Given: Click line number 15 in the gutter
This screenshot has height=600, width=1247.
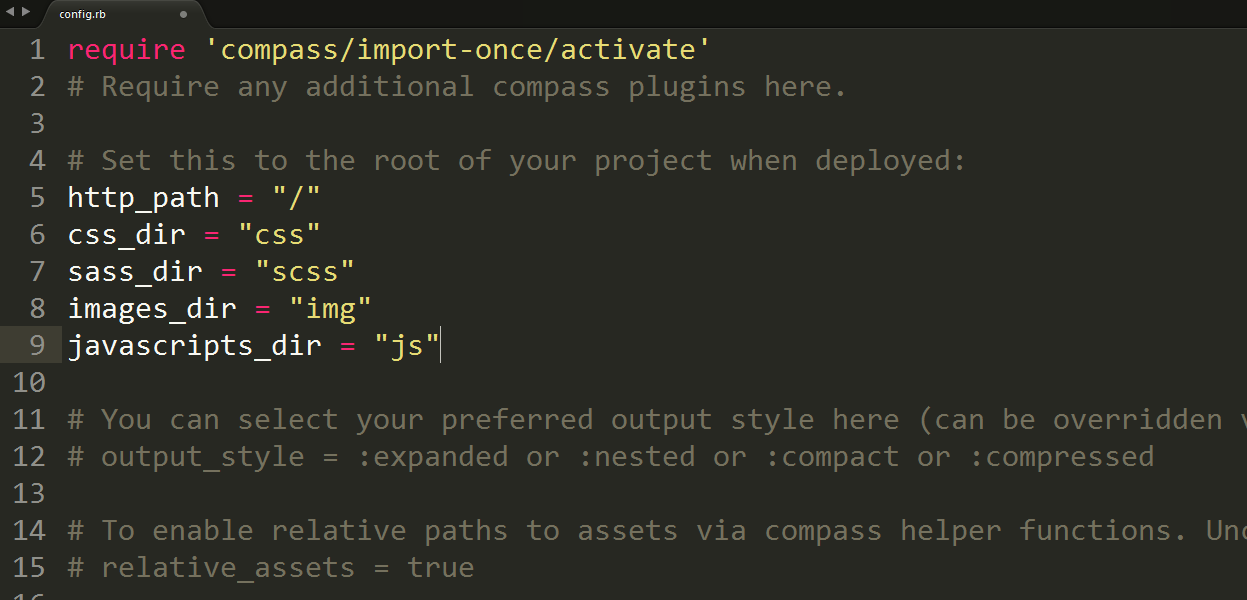Looking at the screenshot, I should coord(28,567).
